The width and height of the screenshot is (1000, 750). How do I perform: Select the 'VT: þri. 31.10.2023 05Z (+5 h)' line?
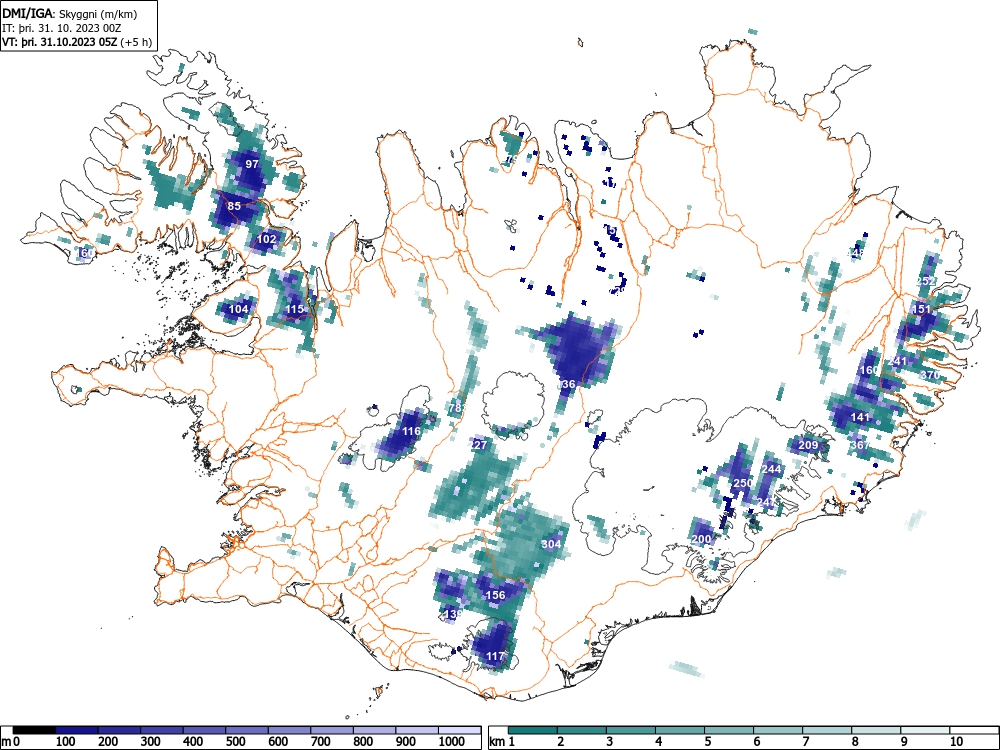pyautogui.click(x=77, y=42)
